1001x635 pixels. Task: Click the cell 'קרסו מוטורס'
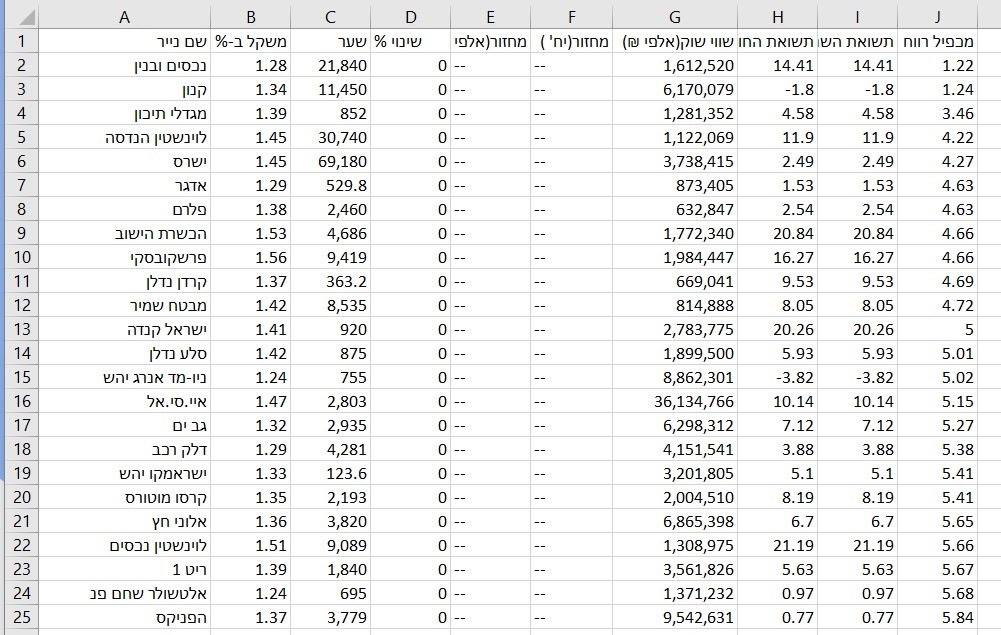coord(124,497)
